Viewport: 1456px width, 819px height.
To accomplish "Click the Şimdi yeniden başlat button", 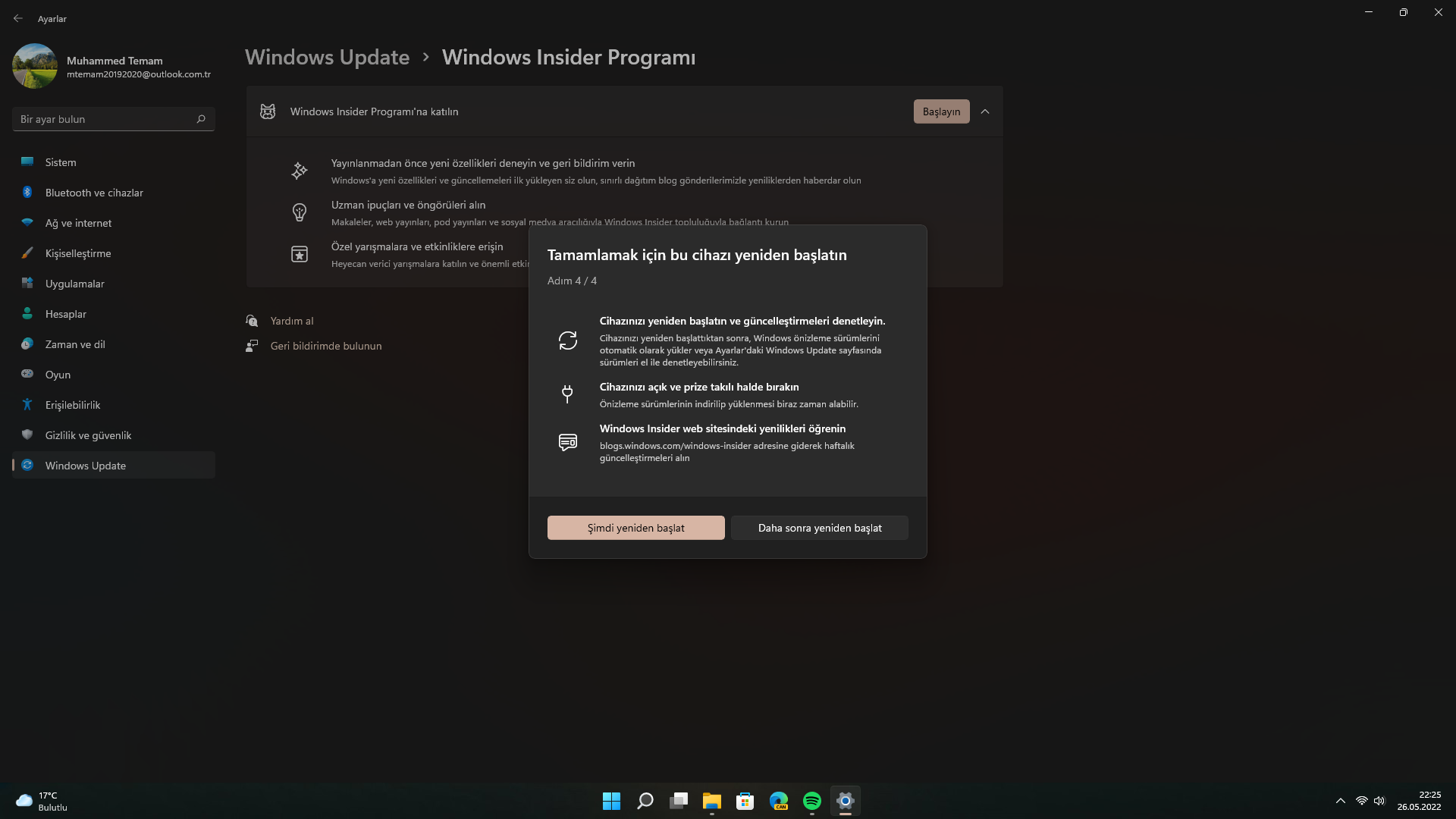I will click(x=635, y=528).
